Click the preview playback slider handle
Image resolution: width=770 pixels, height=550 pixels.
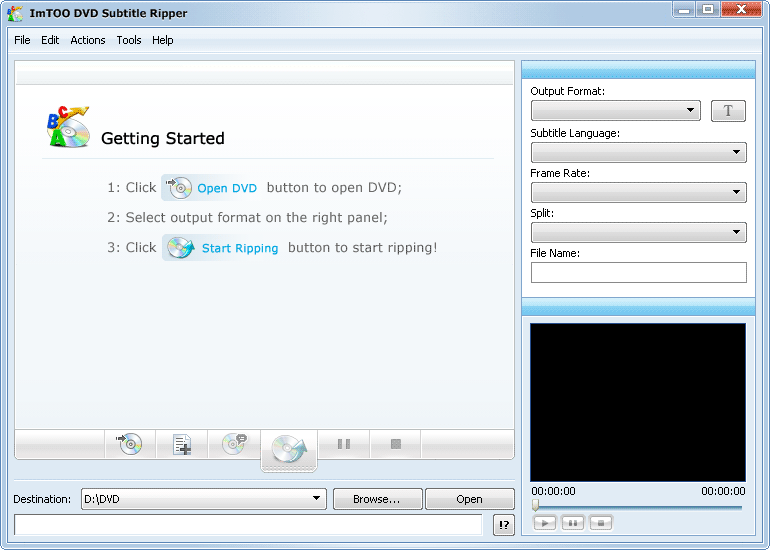536,505
